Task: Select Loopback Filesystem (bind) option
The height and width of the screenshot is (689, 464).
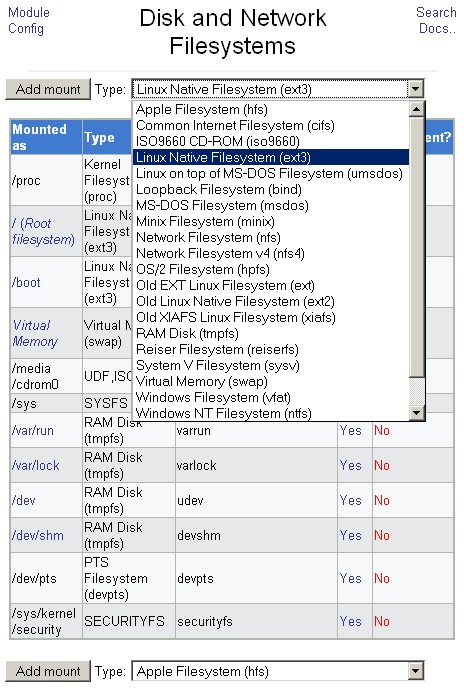Action: coord(271,189)
